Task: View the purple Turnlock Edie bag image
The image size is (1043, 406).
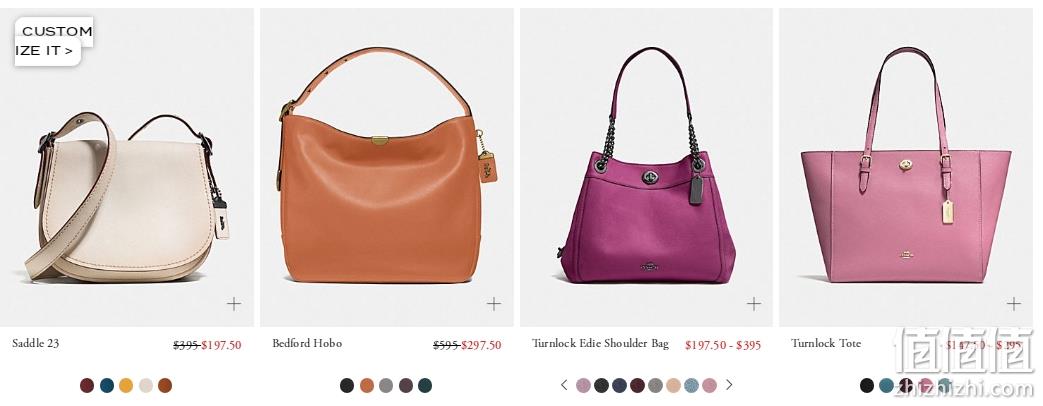Action: [x=647, y=166]
